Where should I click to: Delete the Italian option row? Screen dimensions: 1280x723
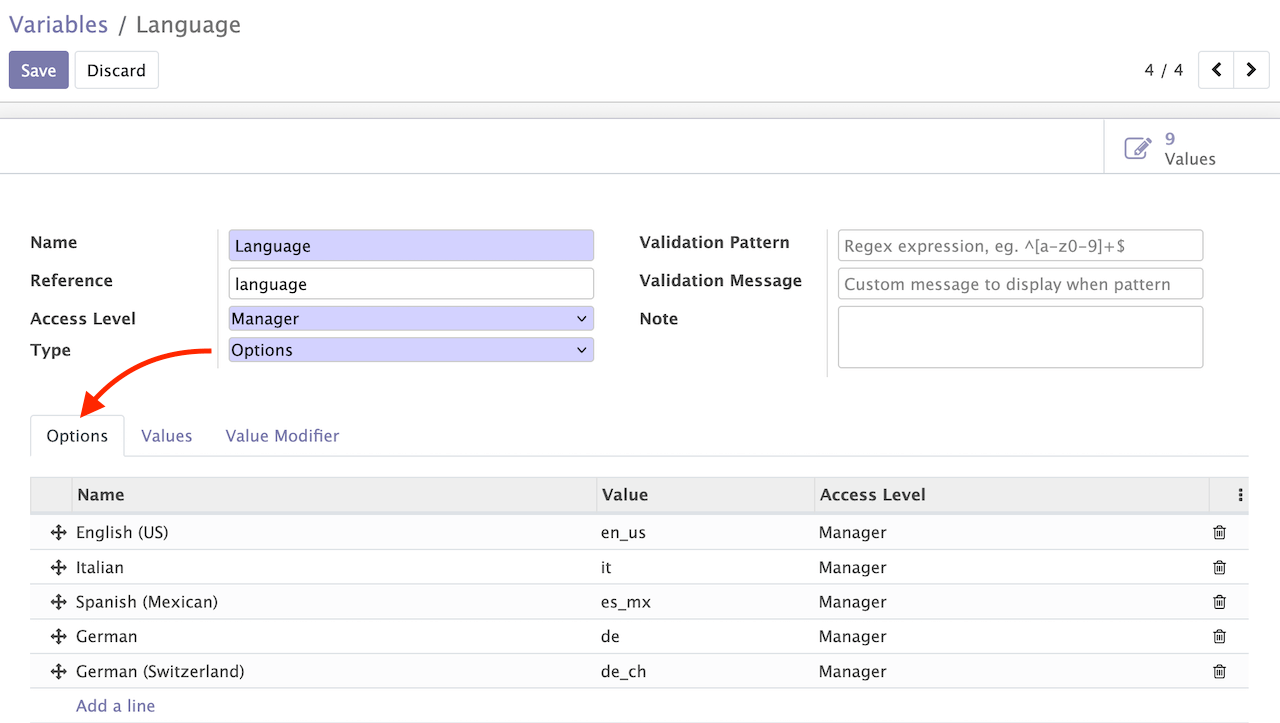click(1219, 567)
